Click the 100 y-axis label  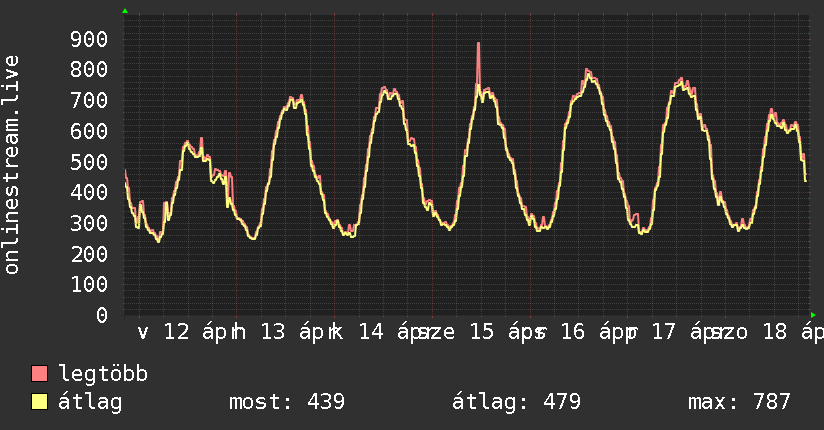(x=89, y=284)
